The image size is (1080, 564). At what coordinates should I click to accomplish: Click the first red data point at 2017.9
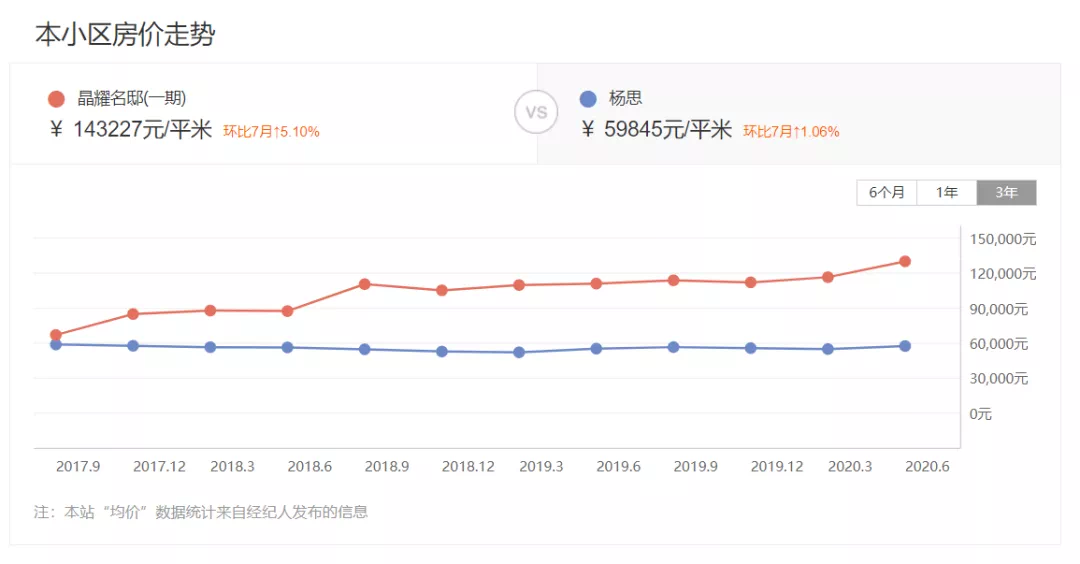[56, 335]
